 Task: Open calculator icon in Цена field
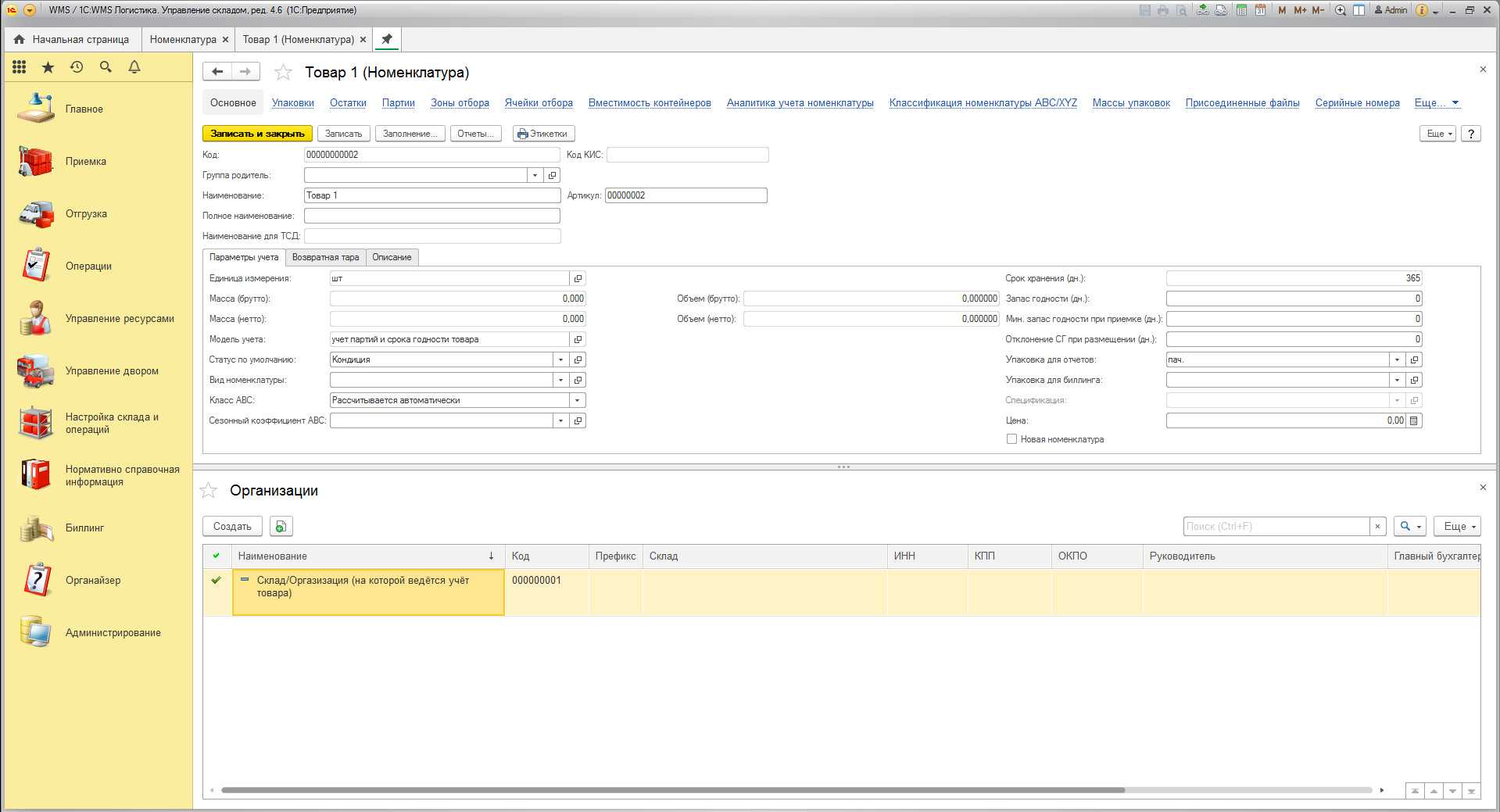[x=1414, y=420]
